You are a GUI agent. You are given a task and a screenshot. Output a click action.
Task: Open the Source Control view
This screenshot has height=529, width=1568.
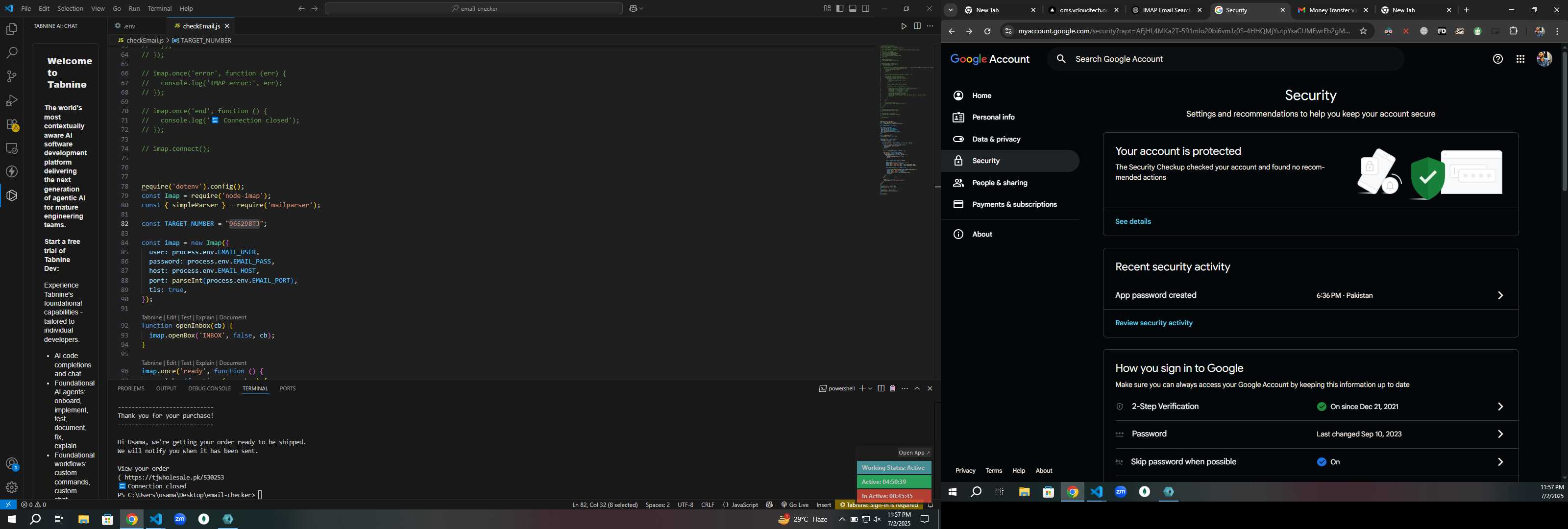pos(12,77)
